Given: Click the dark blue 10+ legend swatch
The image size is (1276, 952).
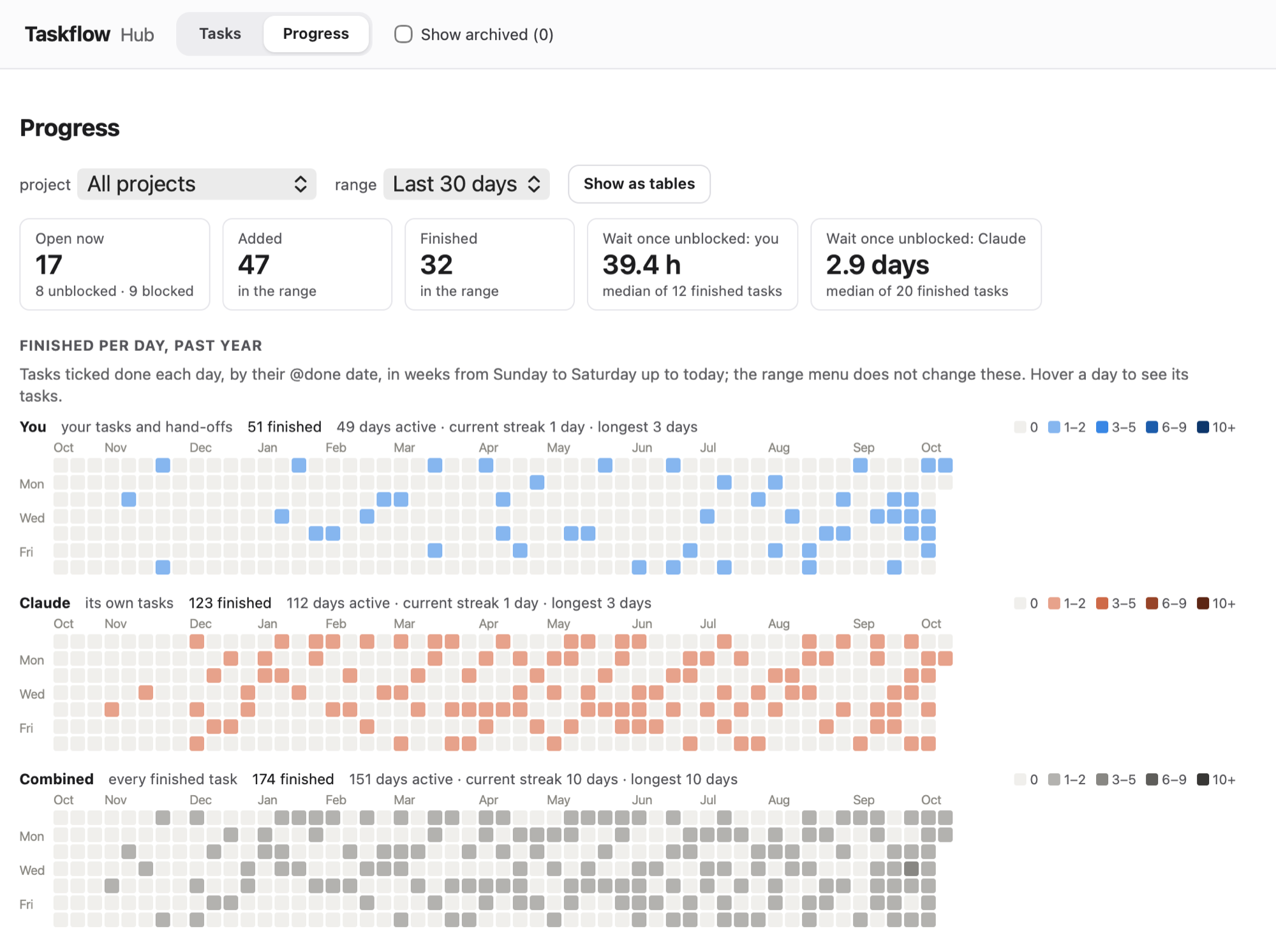Looking at the screenshot, I should point(1203,427).
